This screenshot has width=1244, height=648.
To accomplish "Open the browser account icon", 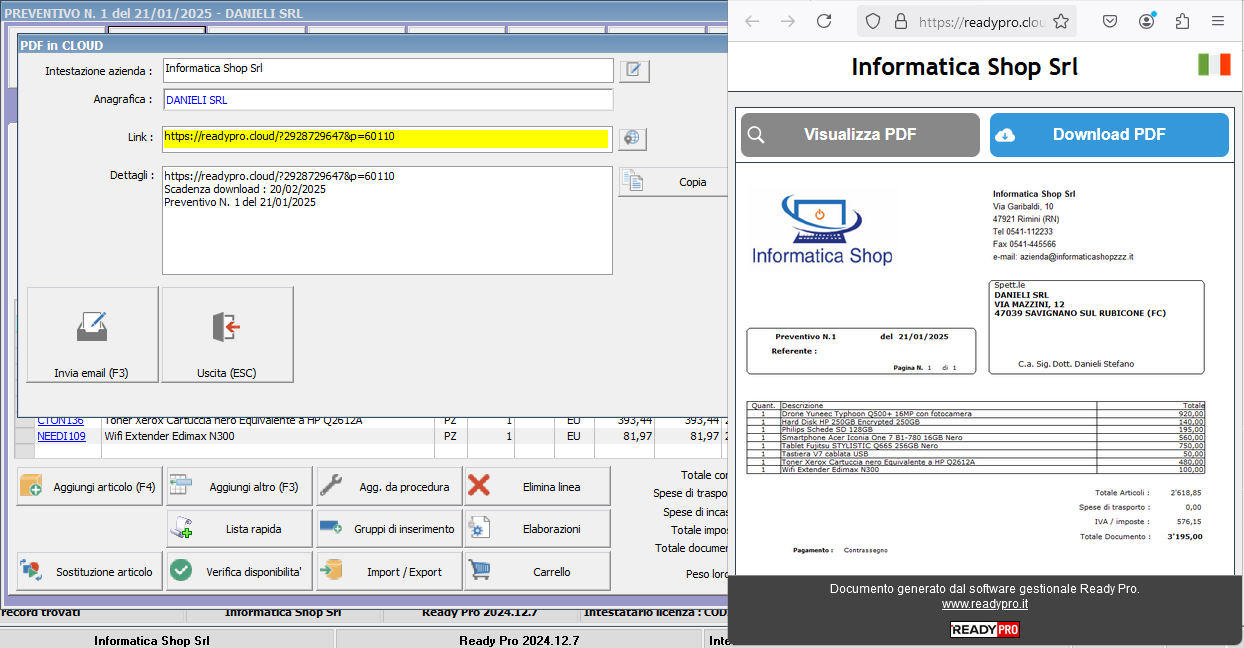I will point(1146,21).
